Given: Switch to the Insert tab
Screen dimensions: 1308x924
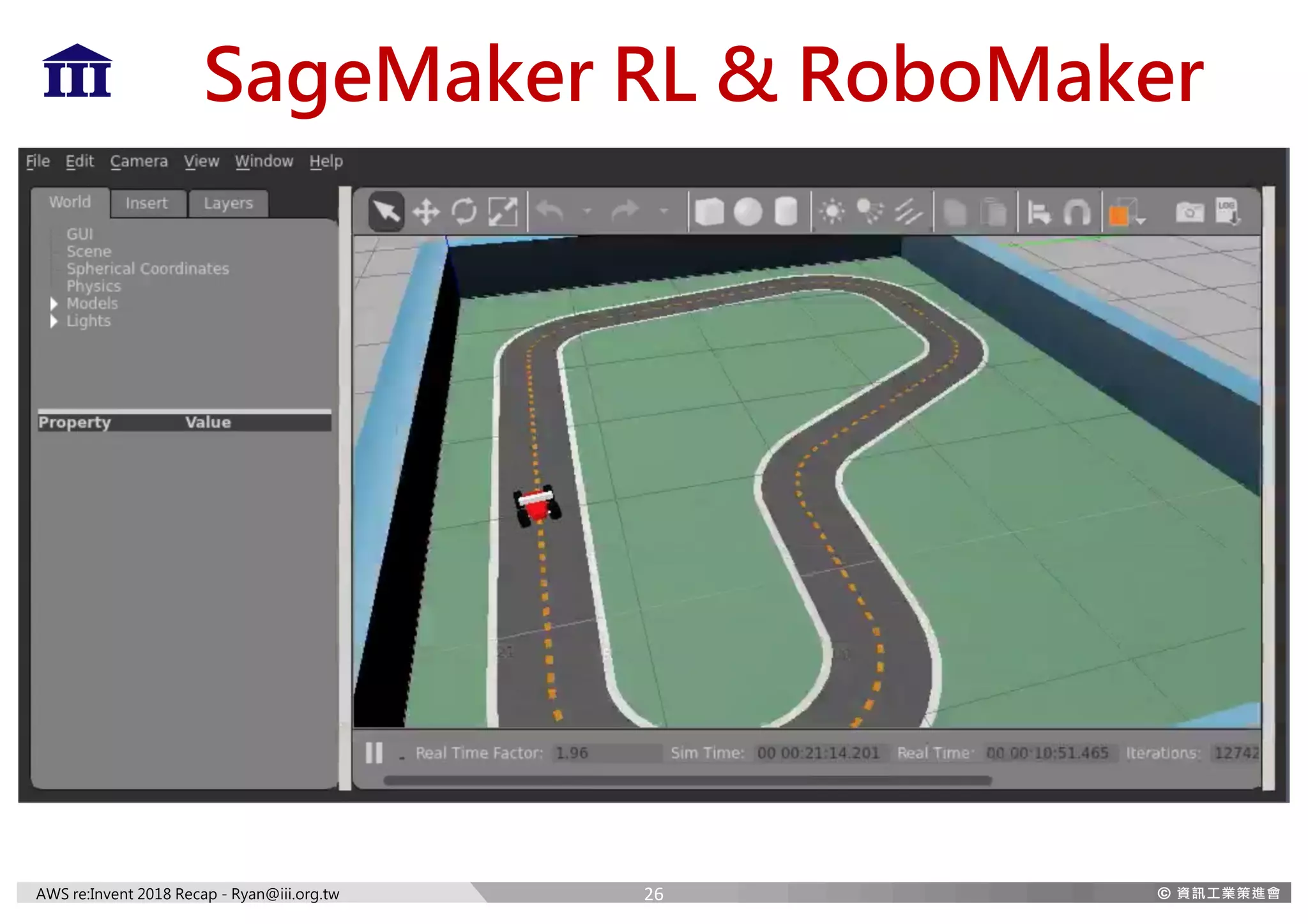Looking at the screenshot, I should [147, 203].
